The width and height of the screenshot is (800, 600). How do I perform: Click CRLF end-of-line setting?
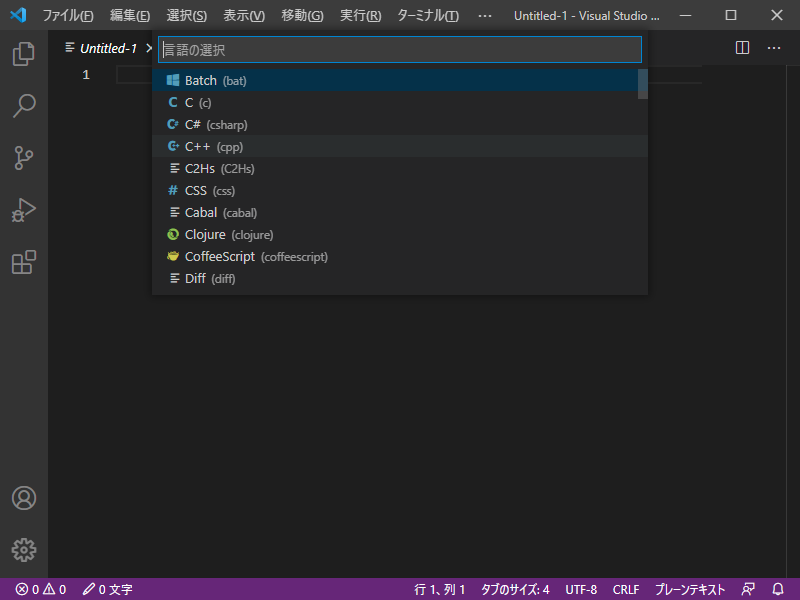point(626,589)
